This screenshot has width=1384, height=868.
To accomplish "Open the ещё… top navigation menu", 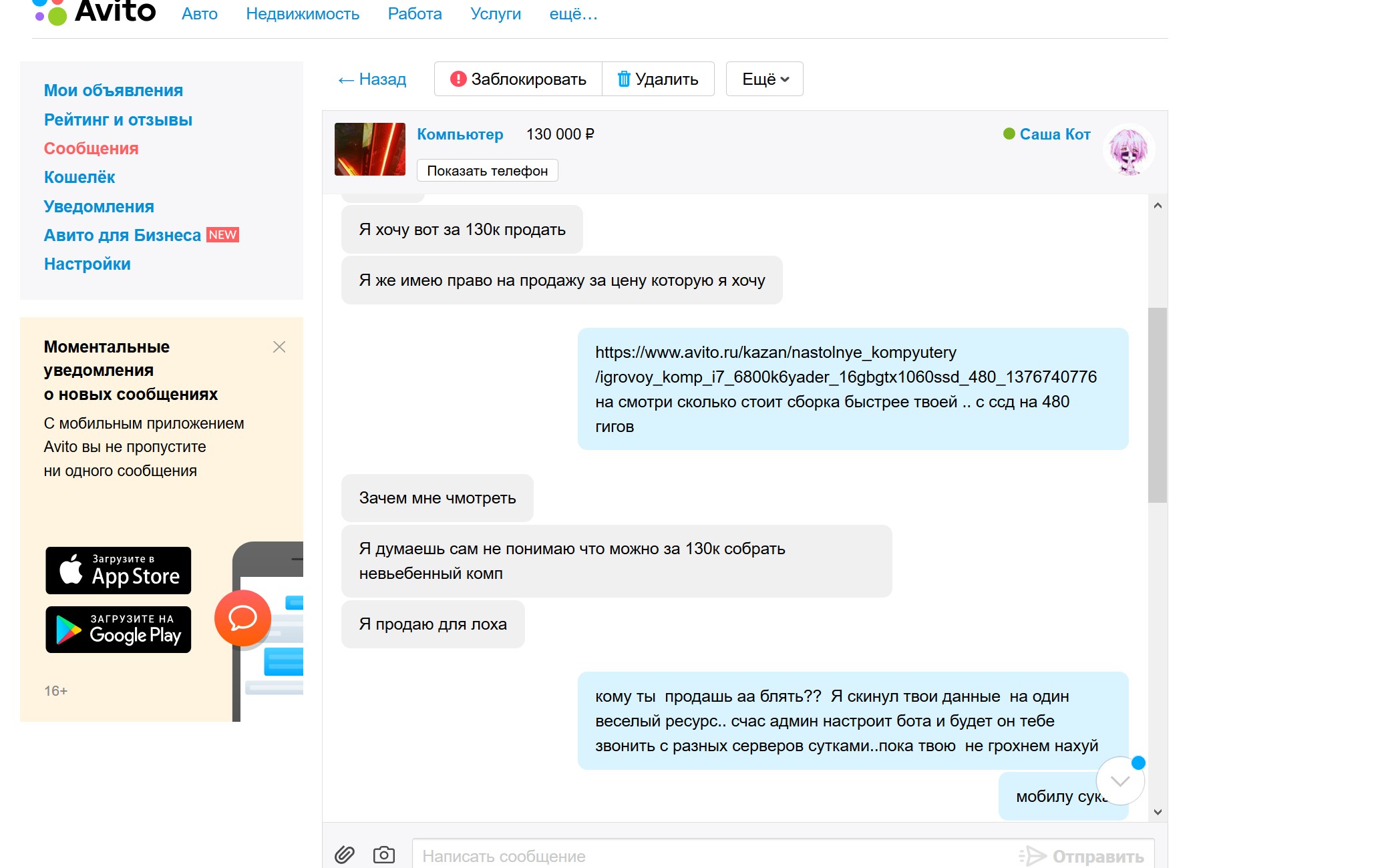I will tap(573, 14).
